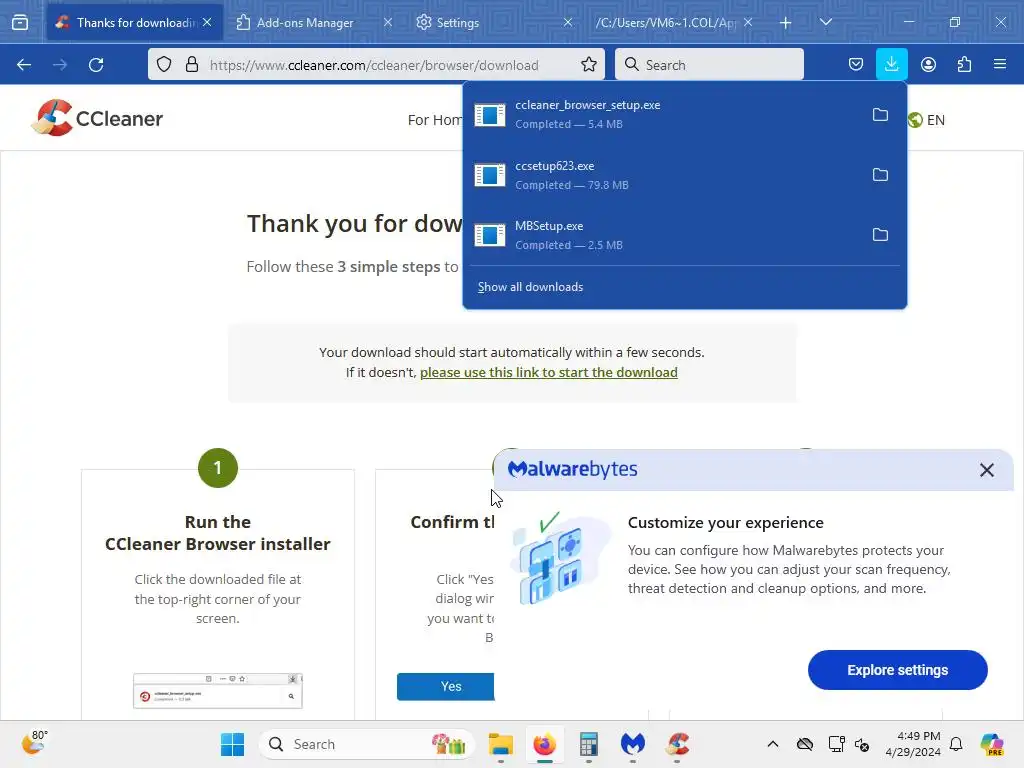Switch to Add-ons Manager tab
Screen dimensions: 1024x768
click(304, 23)
